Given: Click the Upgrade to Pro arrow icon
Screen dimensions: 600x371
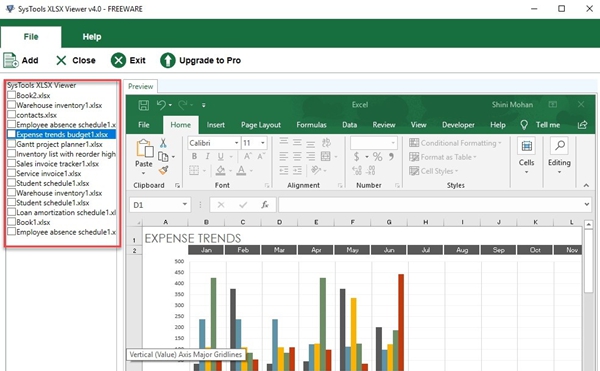Looking at the screenshot, I should coord(168,60).
